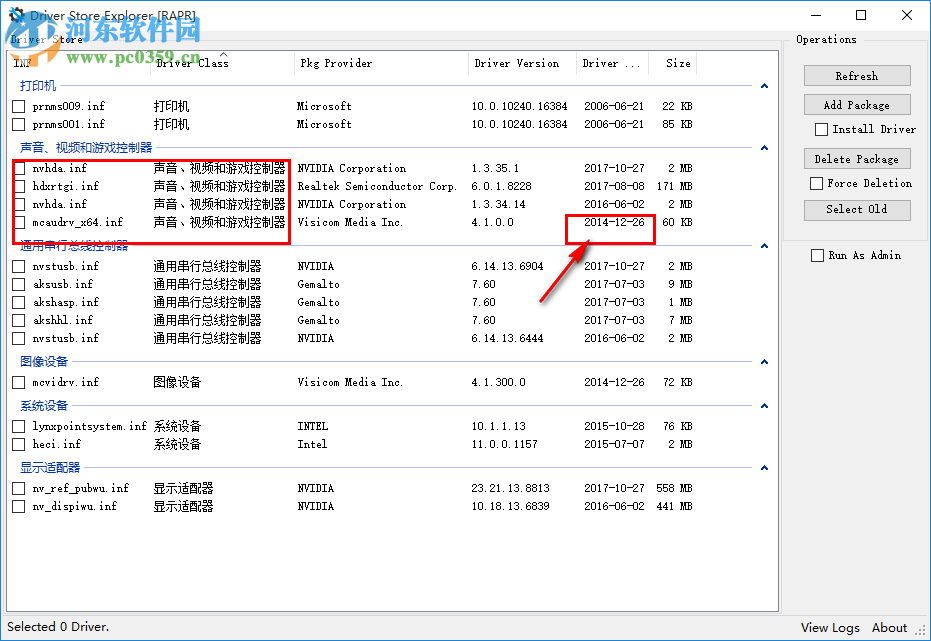This screenshot has width=931, height=641.
Task: Click the Driver Store Explorer title bar icon
Action: [14, 15]
